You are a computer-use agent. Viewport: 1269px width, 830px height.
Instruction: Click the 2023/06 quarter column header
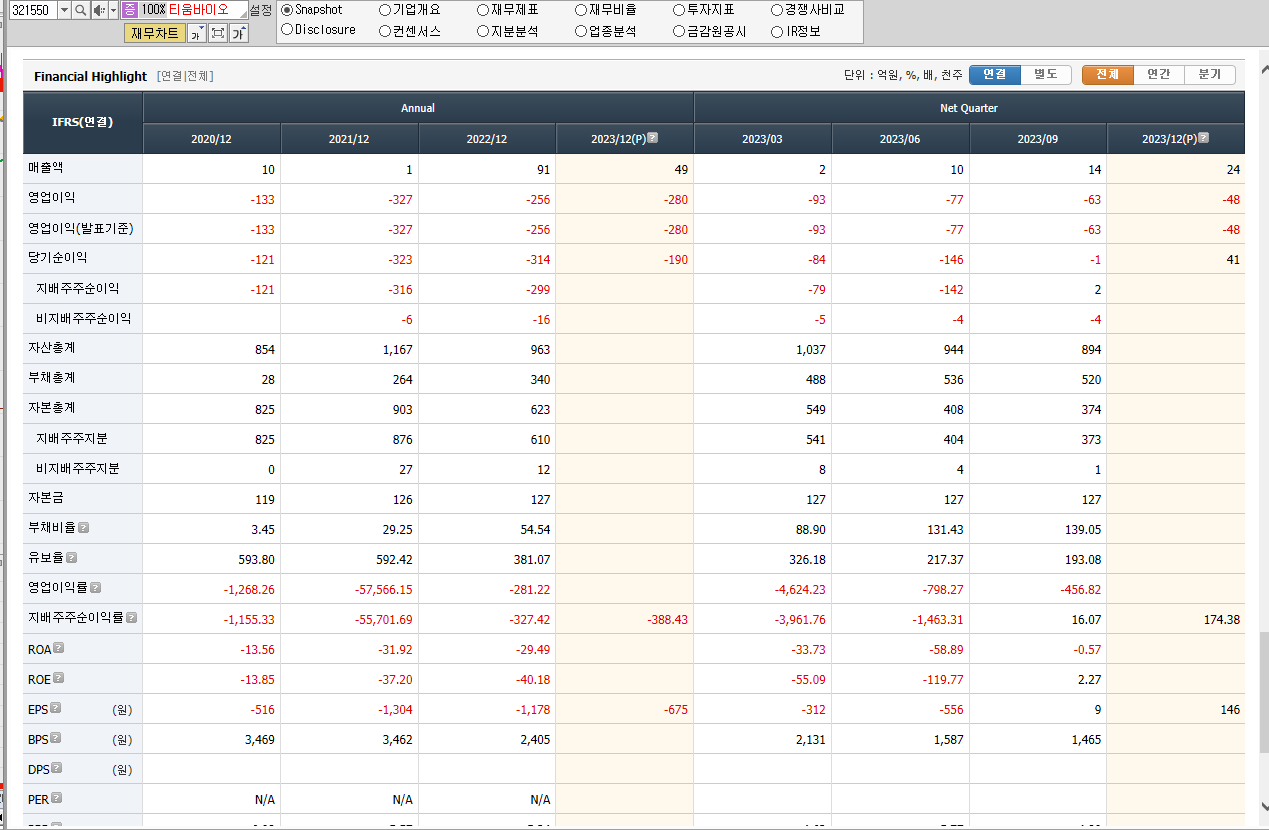pyautogui.click(x=900, y=139)
